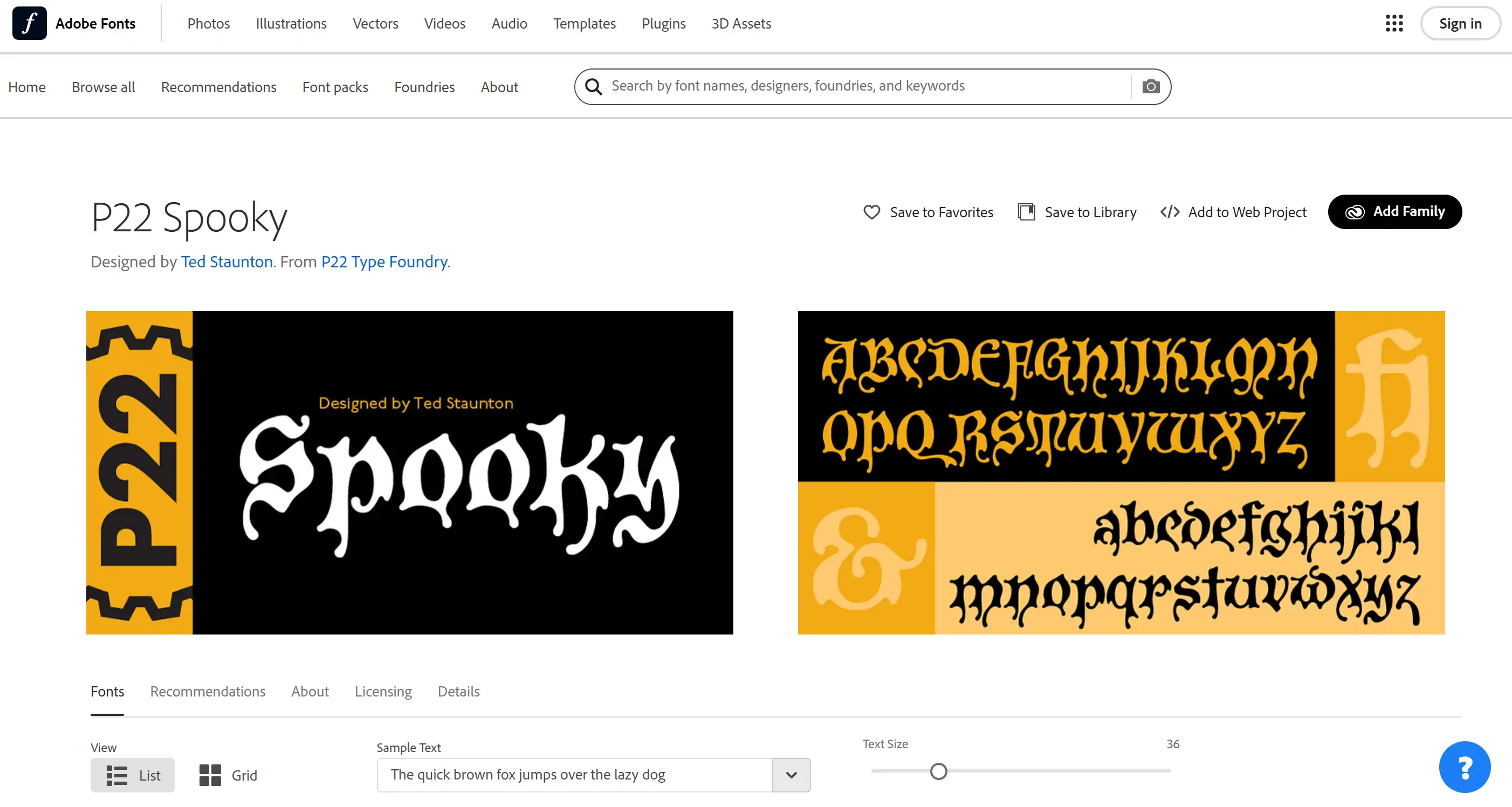The height and width of the screenshot is (807, 1512).
Task: Open Videos in Adobe header
Action: 445,24
